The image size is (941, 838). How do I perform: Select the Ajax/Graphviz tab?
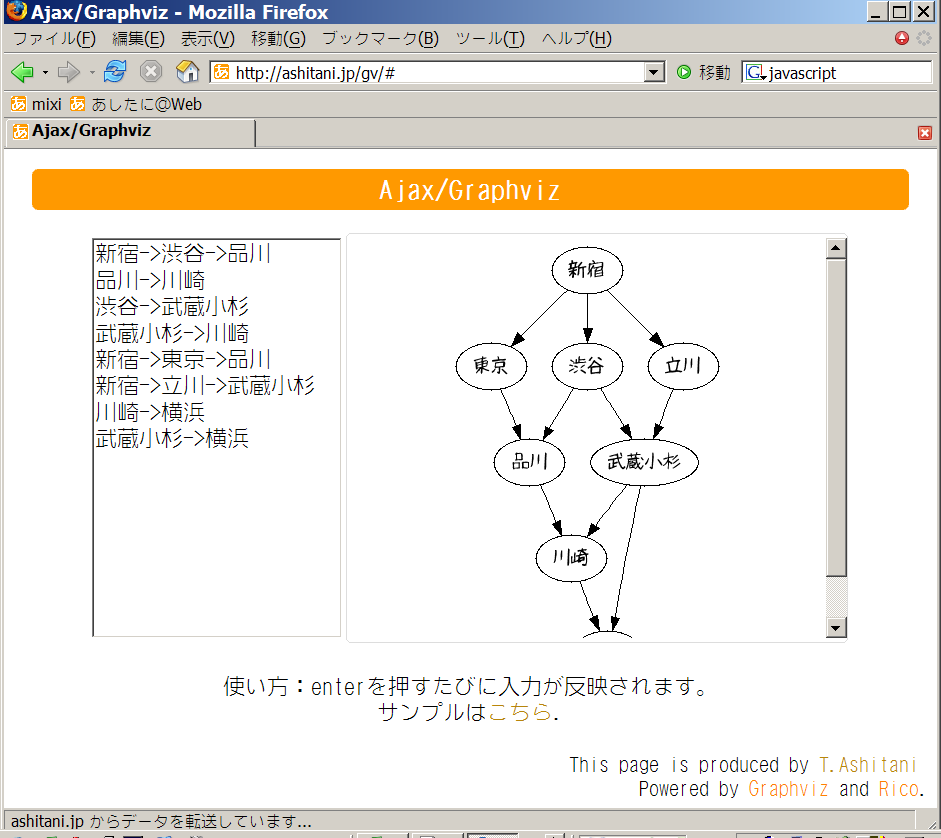click(130, 133)
